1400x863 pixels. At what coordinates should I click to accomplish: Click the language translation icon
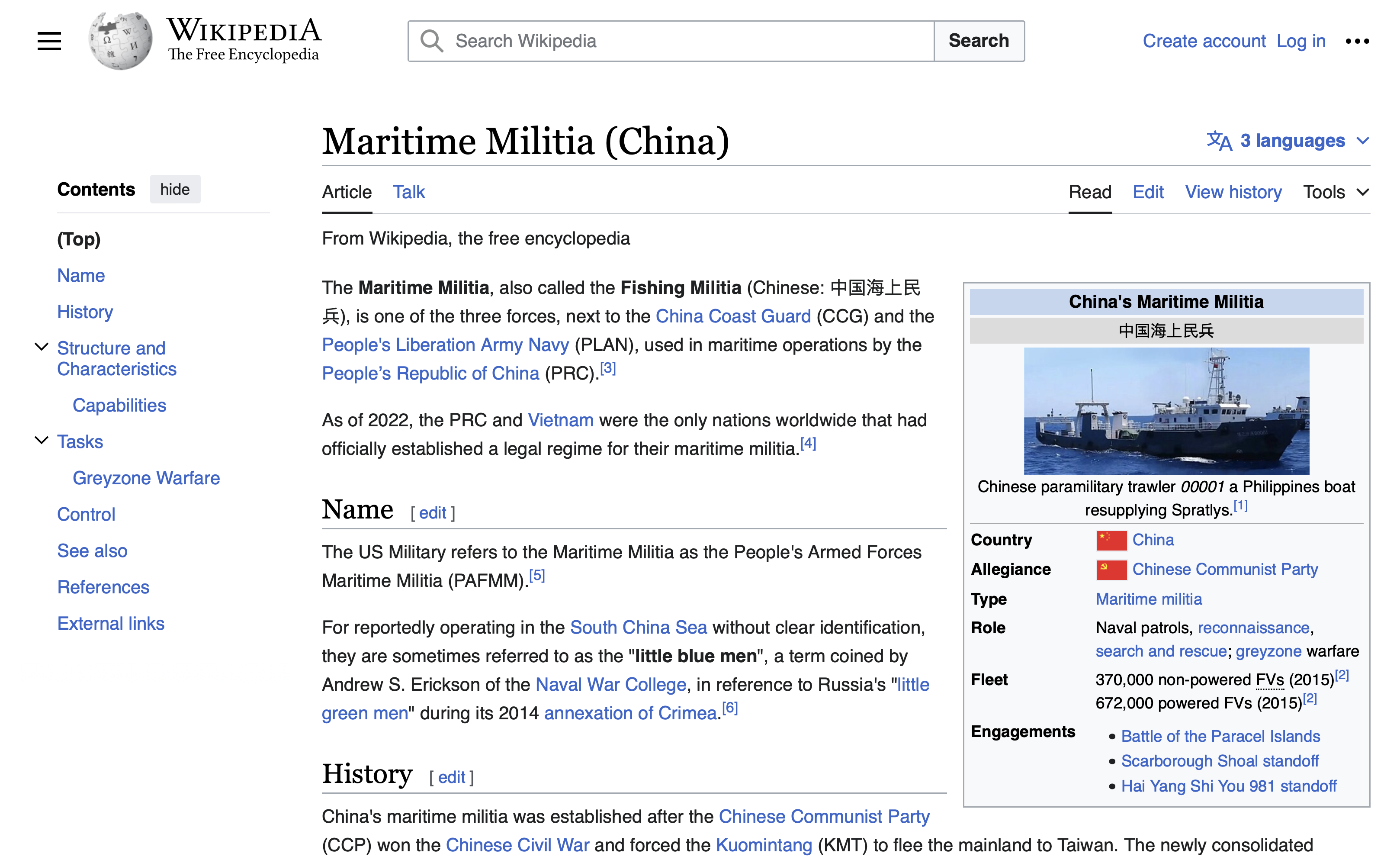point(1219,140)
